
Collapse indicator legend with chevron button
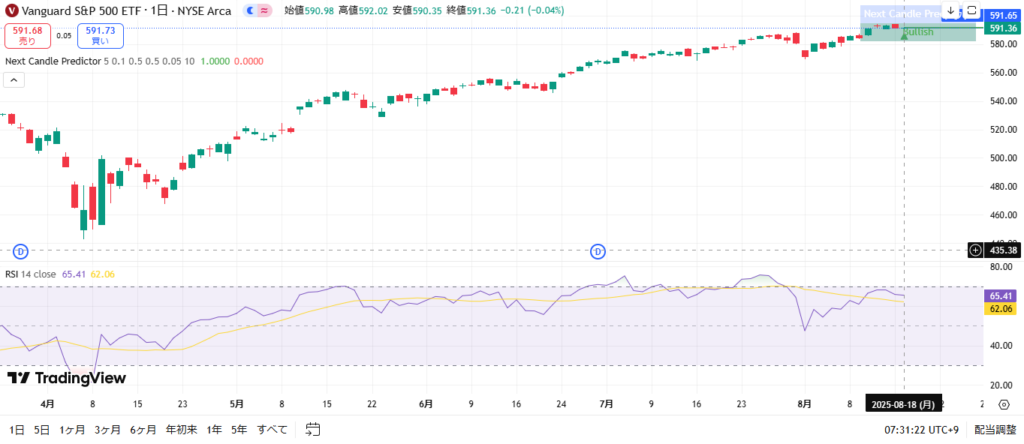[x=14, y=80]
